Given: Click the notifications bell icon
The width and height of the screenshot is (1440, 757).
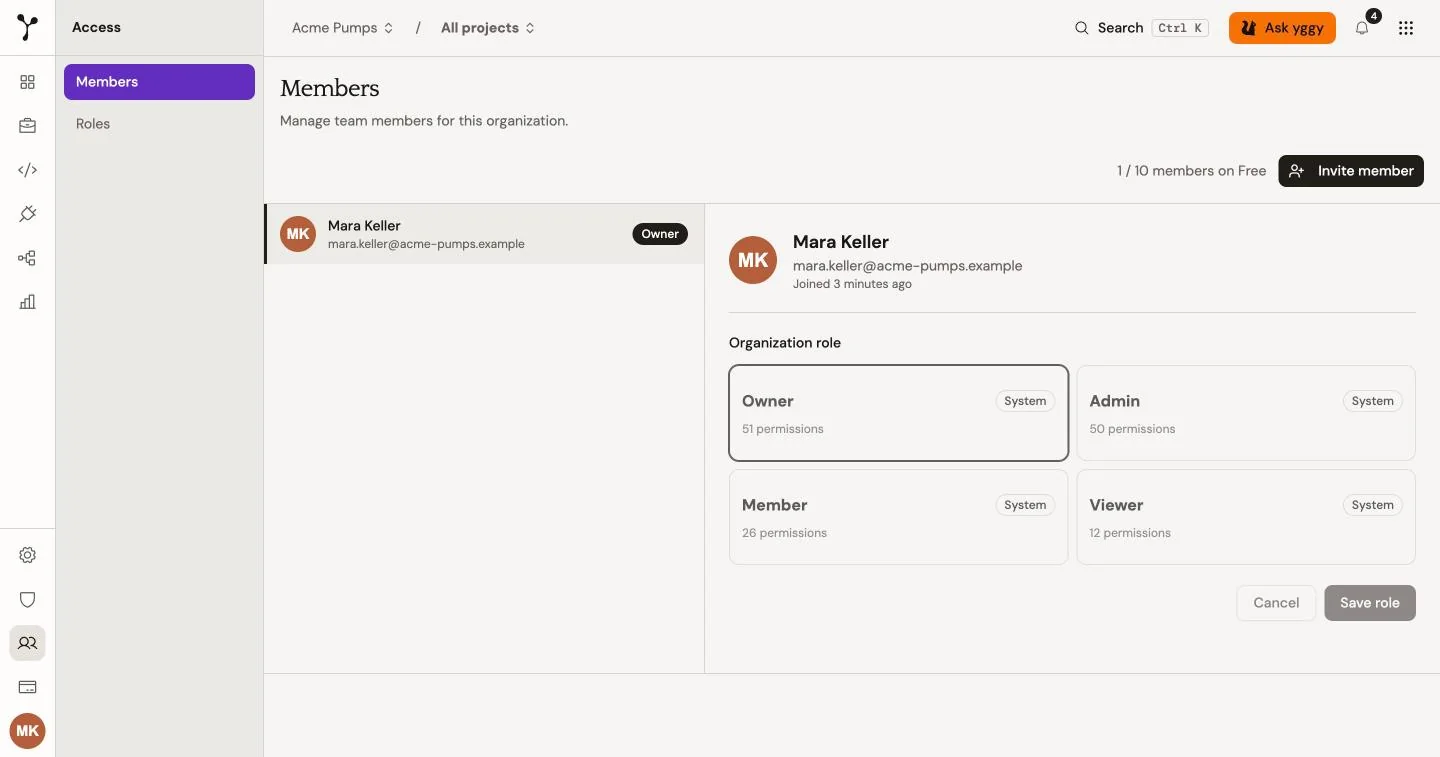Looking at the screenshot, I should point(1362,28).
